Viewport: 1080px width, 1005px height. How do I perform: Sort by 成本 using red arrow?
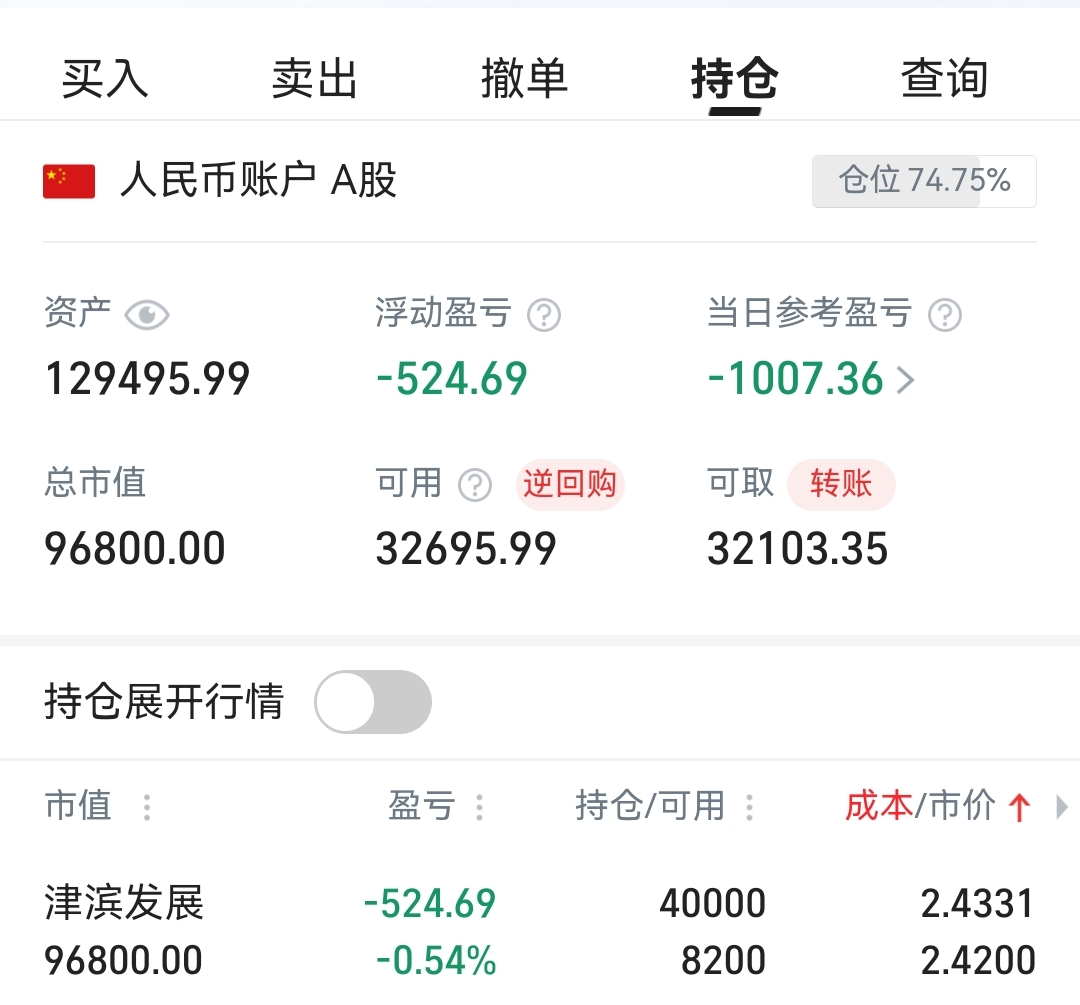point(1019,807)
